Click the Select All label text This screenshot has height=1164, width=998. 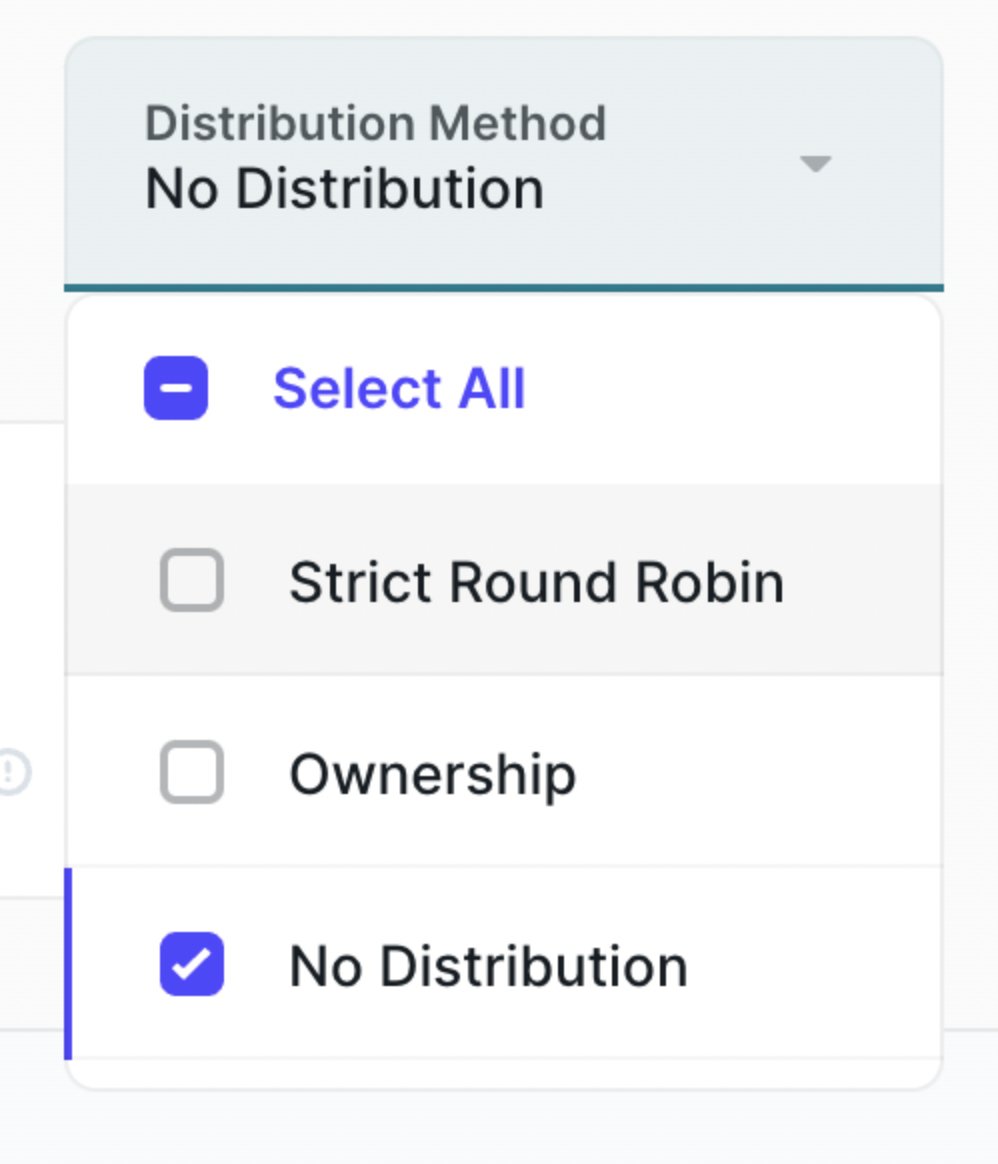point(399,388)
